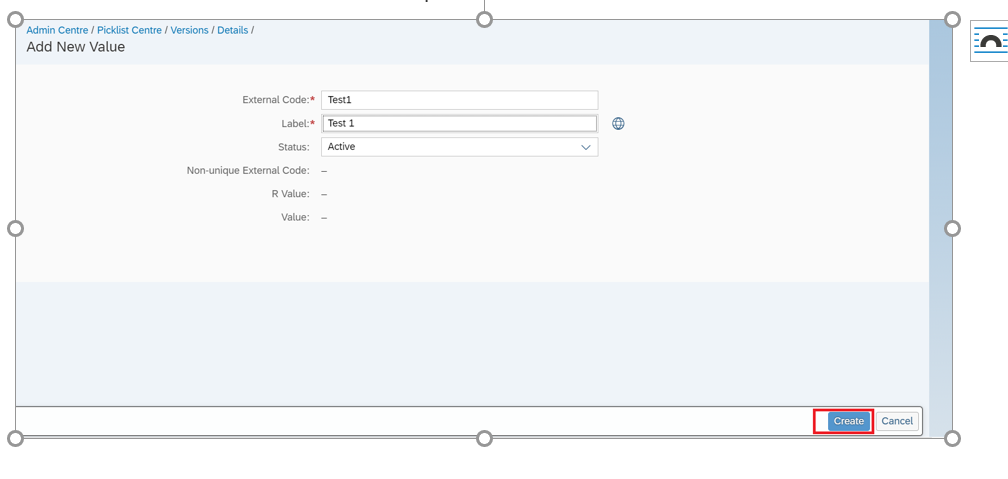The width and height of the screenshot is (1008, 479).
Task: Click the Create button
Action: tap(849, 421)
